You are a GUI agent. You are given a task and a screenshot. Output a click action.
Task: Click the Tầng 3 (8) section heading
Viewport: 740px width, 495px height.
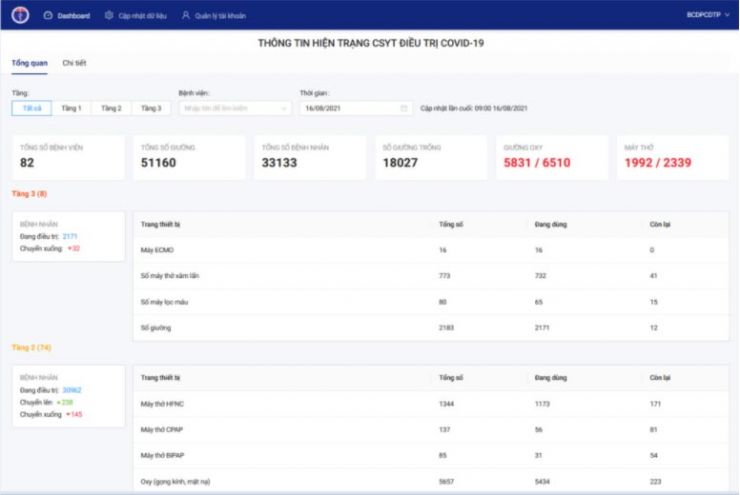pos(29,193)
